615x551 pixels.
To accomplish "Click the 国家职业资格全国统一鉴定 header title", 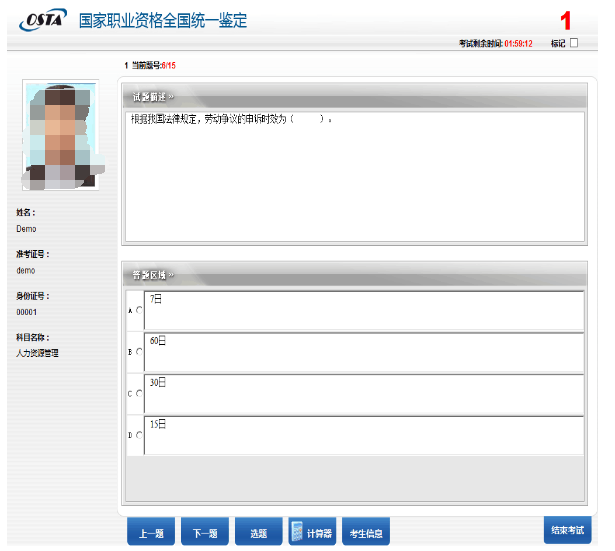I will (163, 20).
